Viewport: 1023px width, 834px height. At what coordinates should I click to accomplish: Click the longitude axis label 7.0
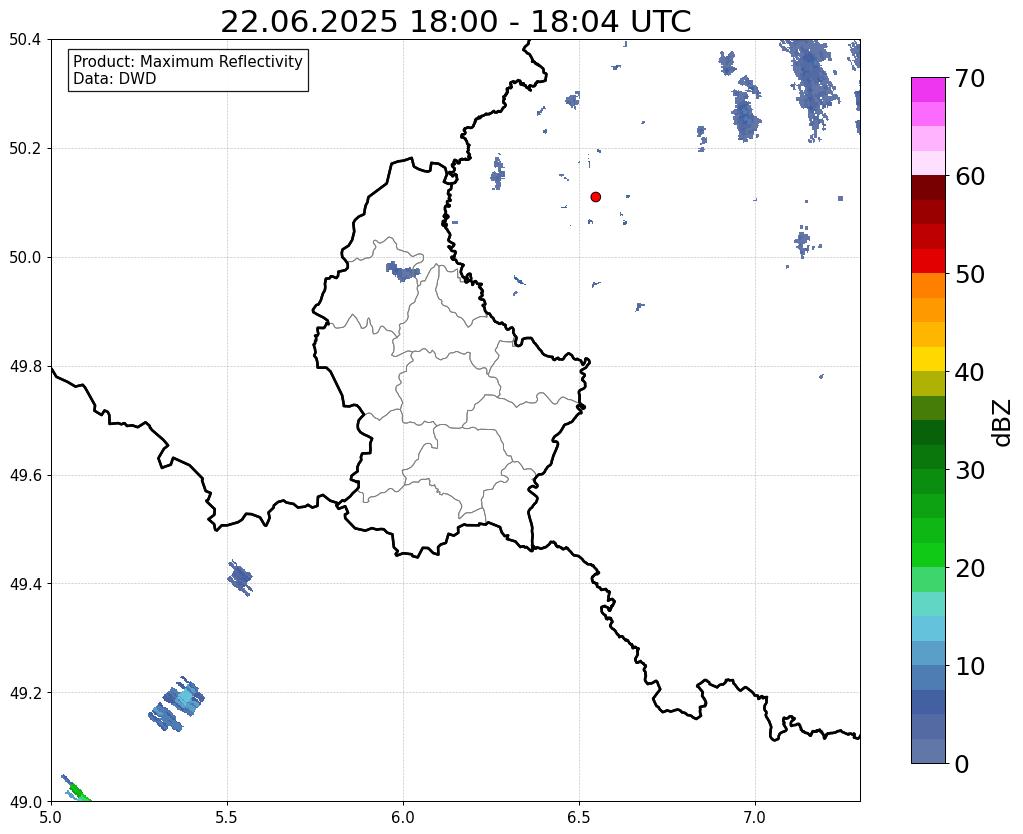[x=755, y=817]
